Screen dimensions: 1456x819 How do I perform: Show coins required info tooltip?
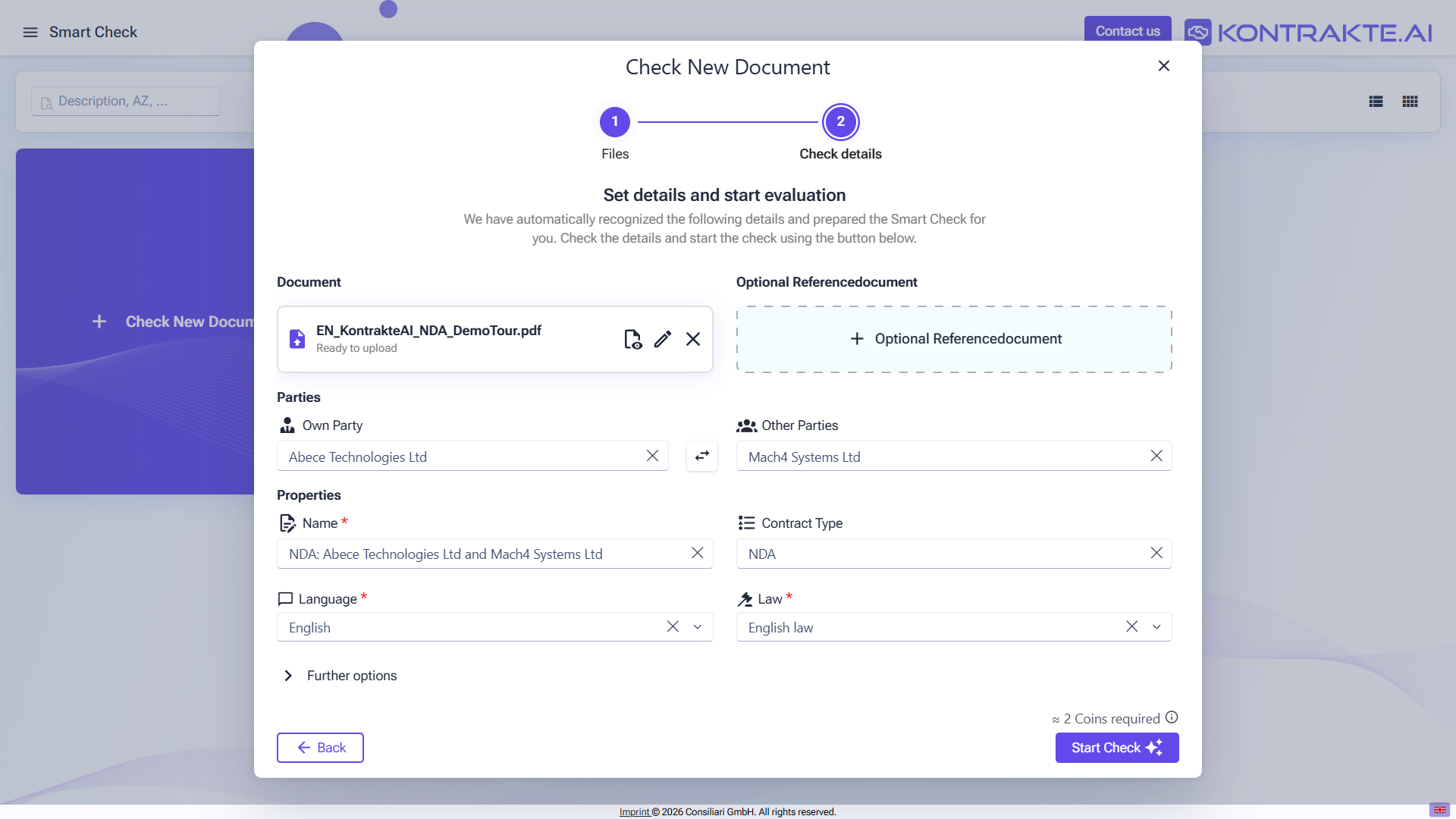1172,717
